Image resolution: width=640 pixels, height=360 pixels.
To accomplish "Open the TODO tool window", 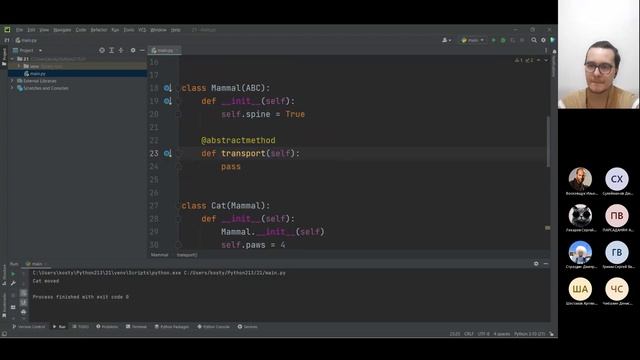I will pos(80,327).
